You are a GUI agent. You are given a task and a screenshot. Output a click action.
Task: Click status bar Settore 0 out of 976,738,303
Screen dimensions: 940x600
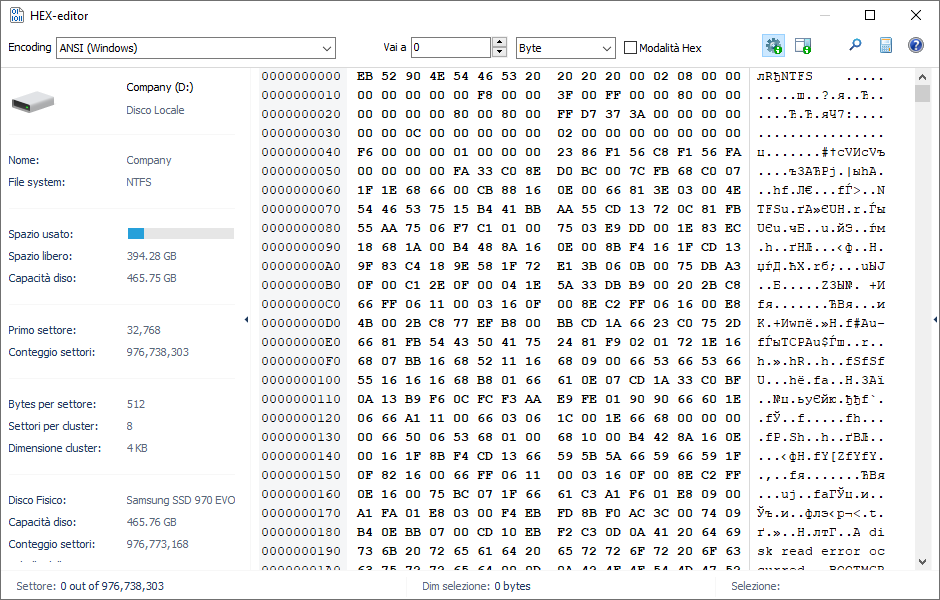[x=90, y=586]
